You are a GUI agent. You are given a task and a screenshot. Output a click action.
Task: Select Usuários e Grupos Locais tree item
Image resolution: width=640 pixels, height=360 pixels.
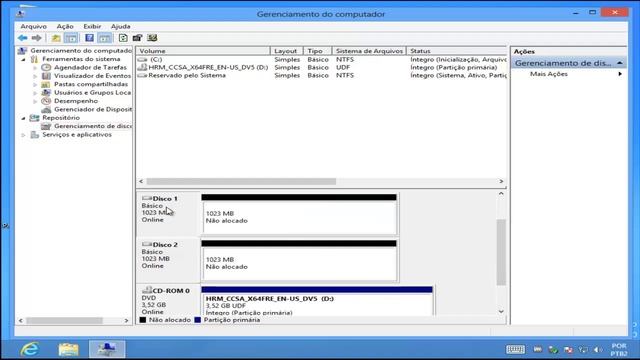point(92,93)
